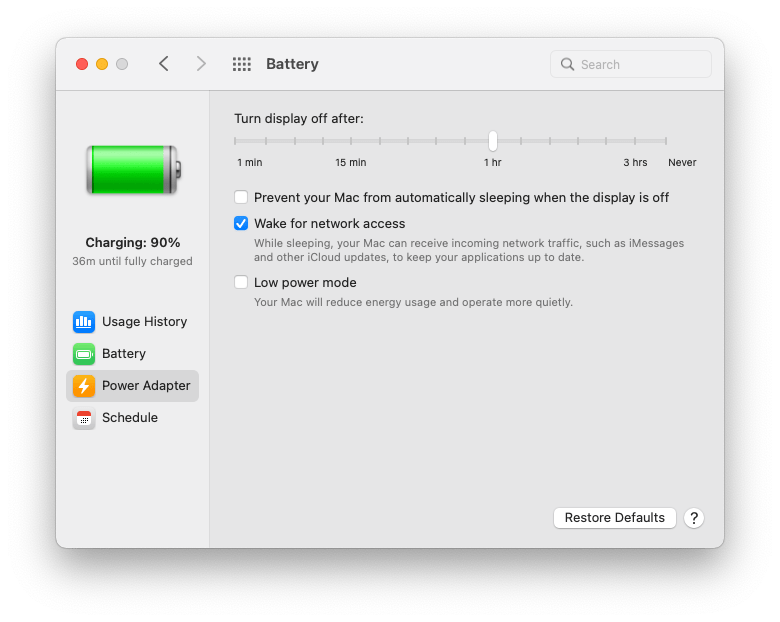Uncheck Wake for network access
The width and height of the screenshot is (780, 622).
coord(241,223)
